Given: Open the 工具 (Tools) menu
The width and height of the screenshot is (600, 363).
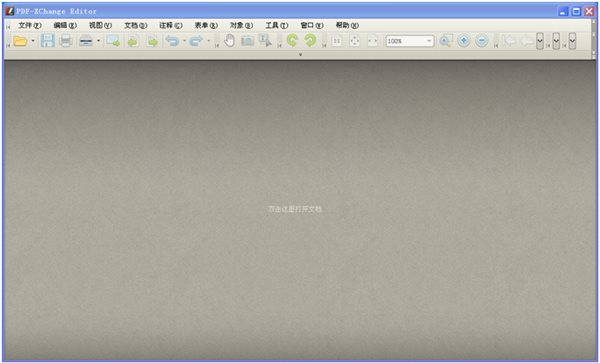Looking at the screenshot, I should coord(276,25).
